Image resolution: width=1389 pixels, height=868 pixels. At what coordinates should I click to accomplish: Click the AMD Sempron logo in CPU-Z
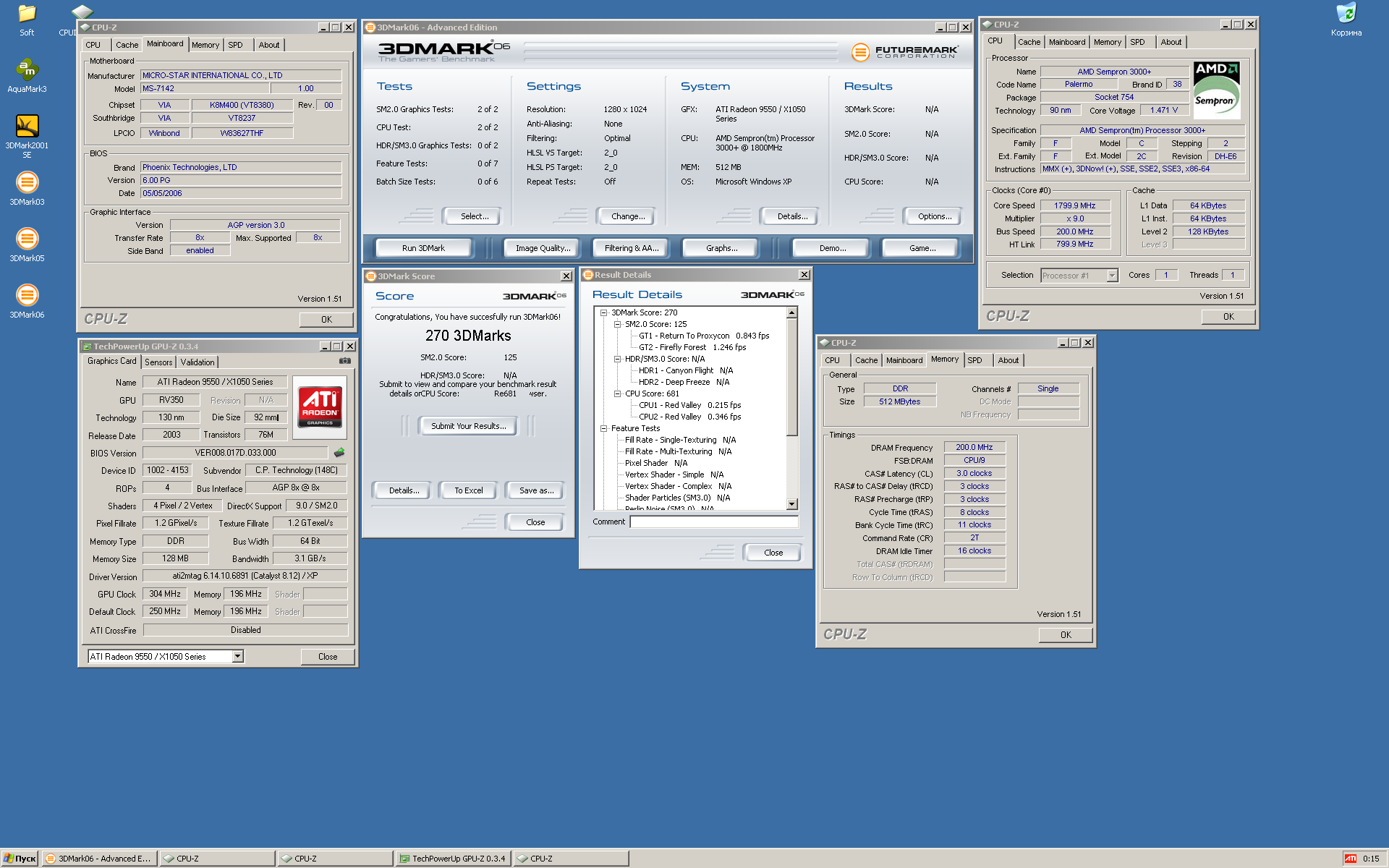point(1215,90)
